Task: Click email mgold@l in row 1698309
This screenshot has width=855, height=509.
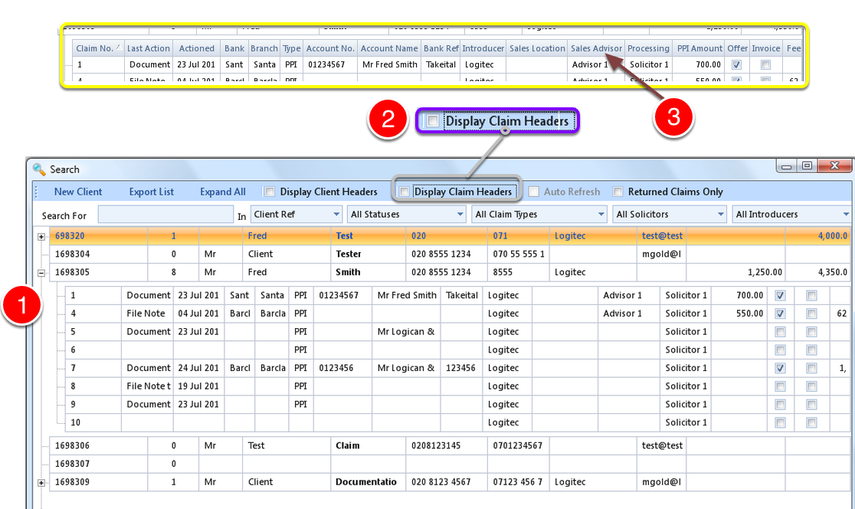Action: tap(661, 482)
